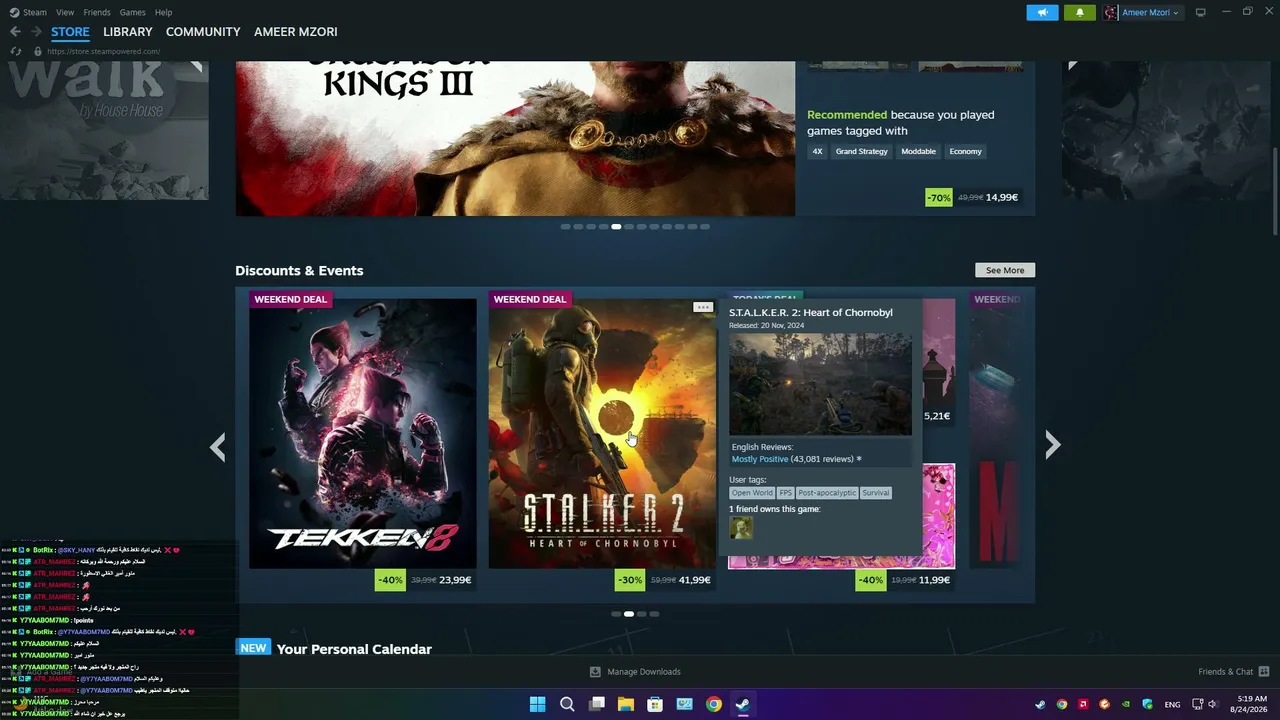
Task: Click the friend avatar who owns STALKER 2
Action: tap(741, 528)
